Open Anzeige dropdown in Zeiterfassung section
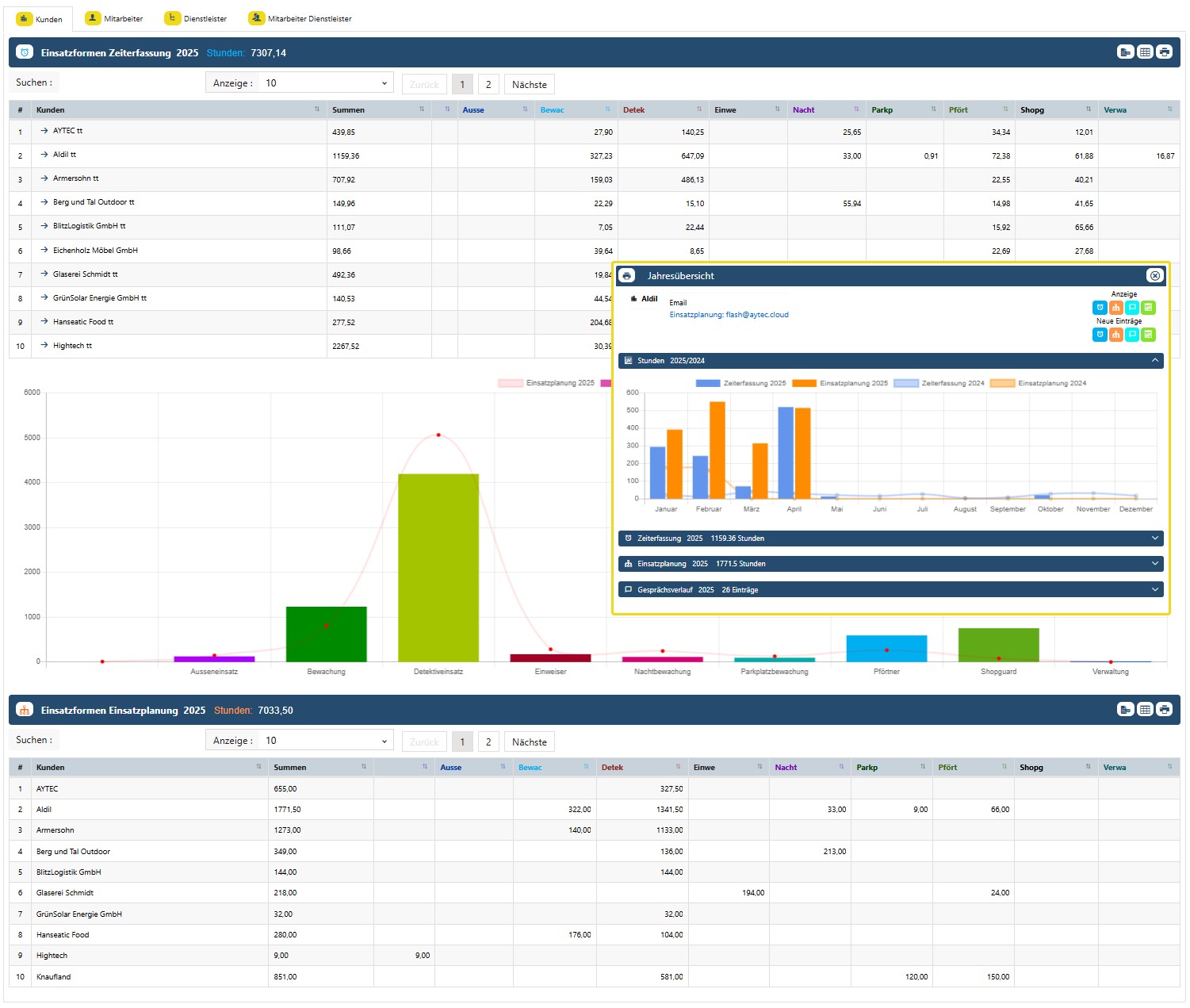Screen dimensions: 1190x1008 (x=326, y=83)
